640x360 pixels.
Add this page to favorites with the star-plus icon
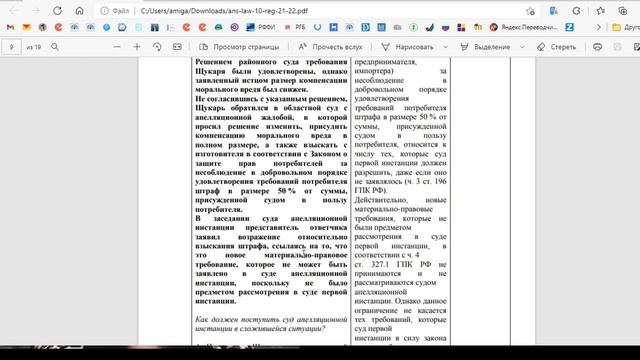click(x=530, y=11)
